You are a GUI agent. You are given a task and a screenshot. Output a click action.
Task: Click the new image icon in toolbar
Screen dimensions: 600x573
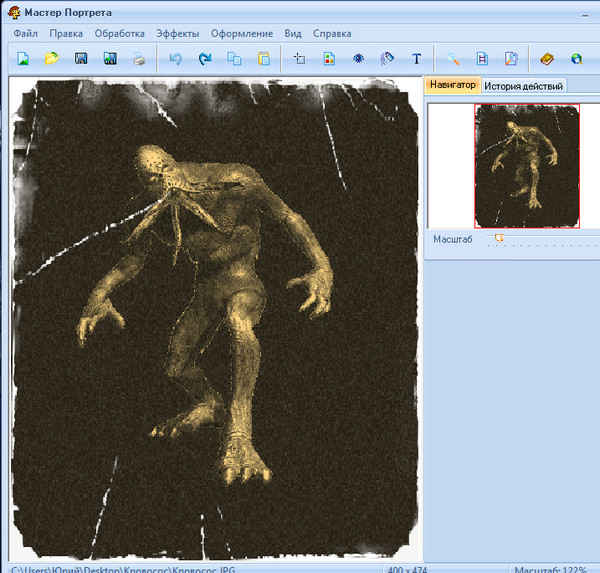point(22,59)
